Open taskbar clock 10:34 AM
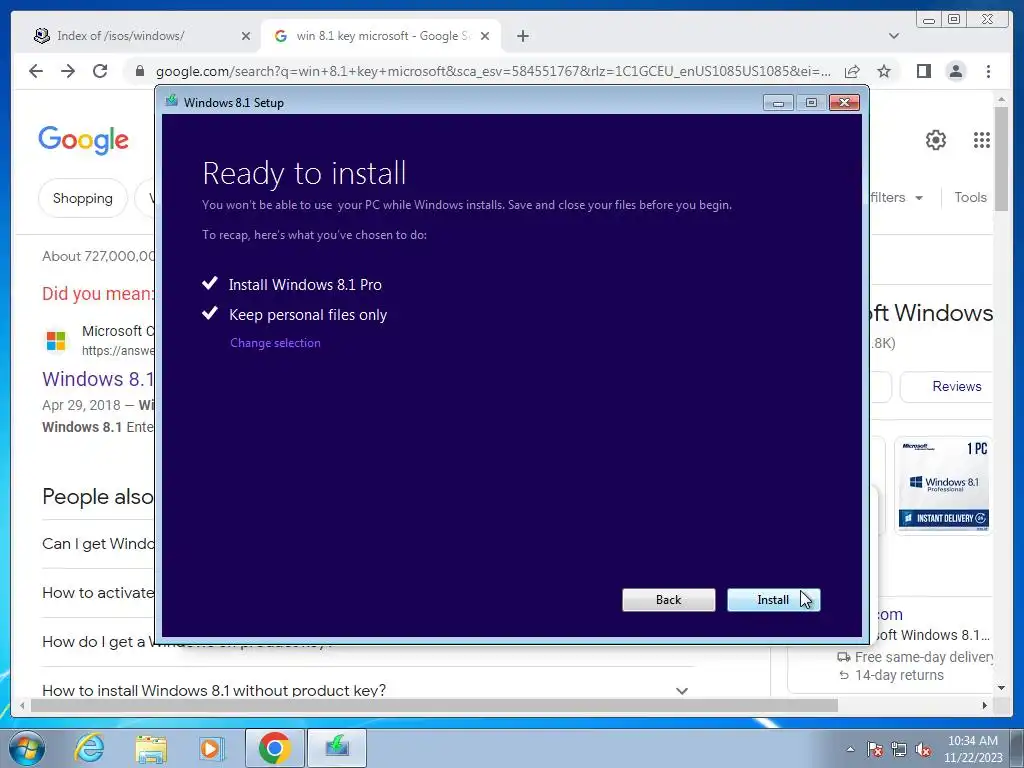The width and height of the screenshot is (1024, 768). (x=972, y=749)
